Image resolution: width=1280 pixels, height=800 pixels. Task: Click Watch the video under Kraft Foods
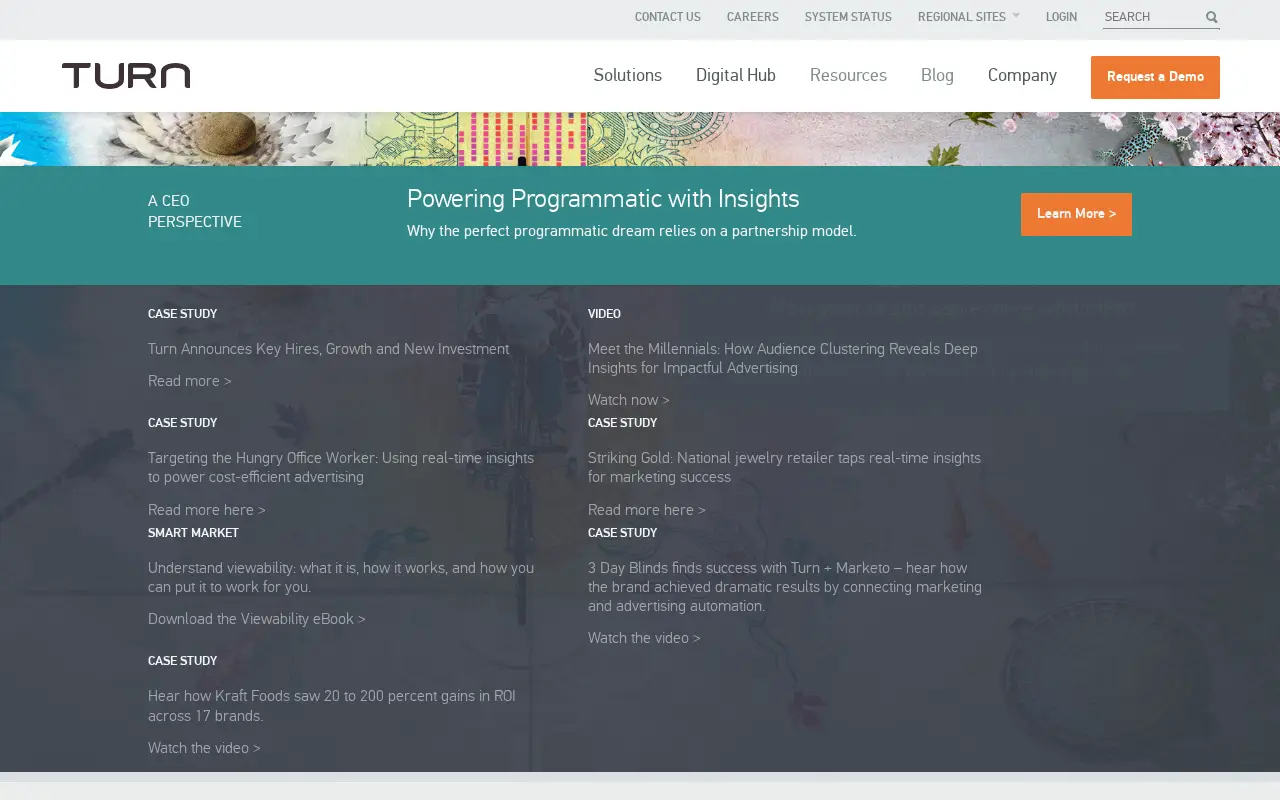(204, 748)
